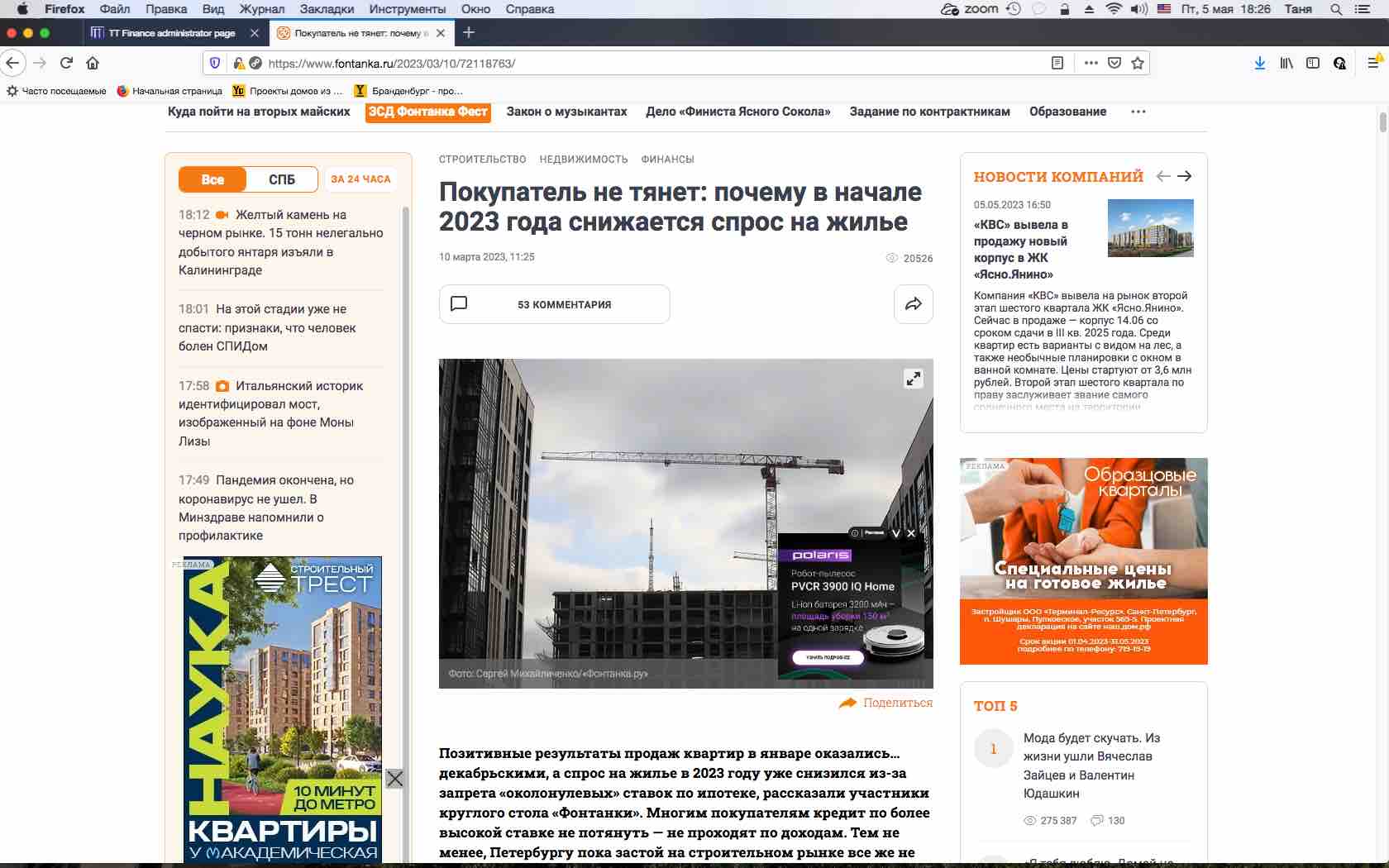The width and height of the screenshot is (1389, 868).
Task: Click the page vertical scrollbar
Action: 1382,124
